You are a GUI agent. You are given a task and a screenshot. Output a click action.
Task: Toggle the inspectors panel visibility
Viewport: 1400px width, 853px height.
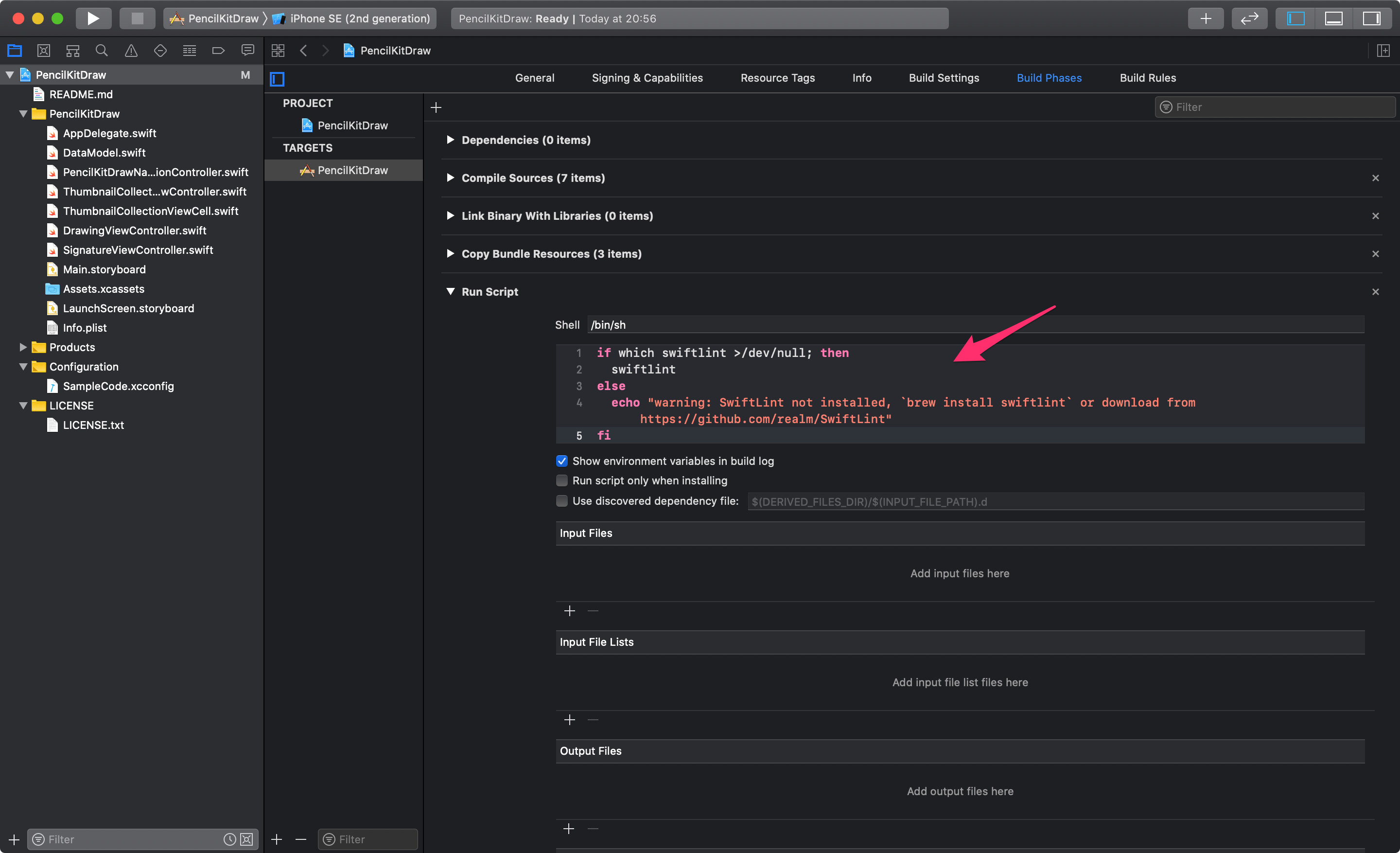[1372, 18]
